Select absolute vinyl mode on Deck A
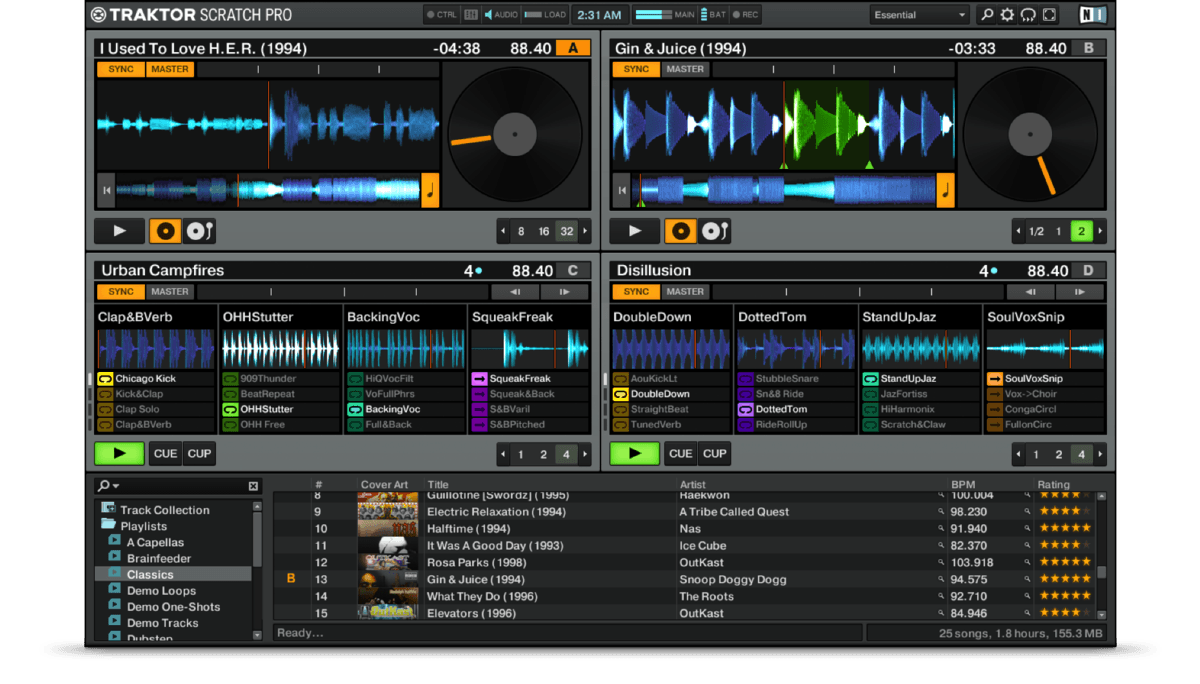This screenshot has height=684, width=1200. 166,231
